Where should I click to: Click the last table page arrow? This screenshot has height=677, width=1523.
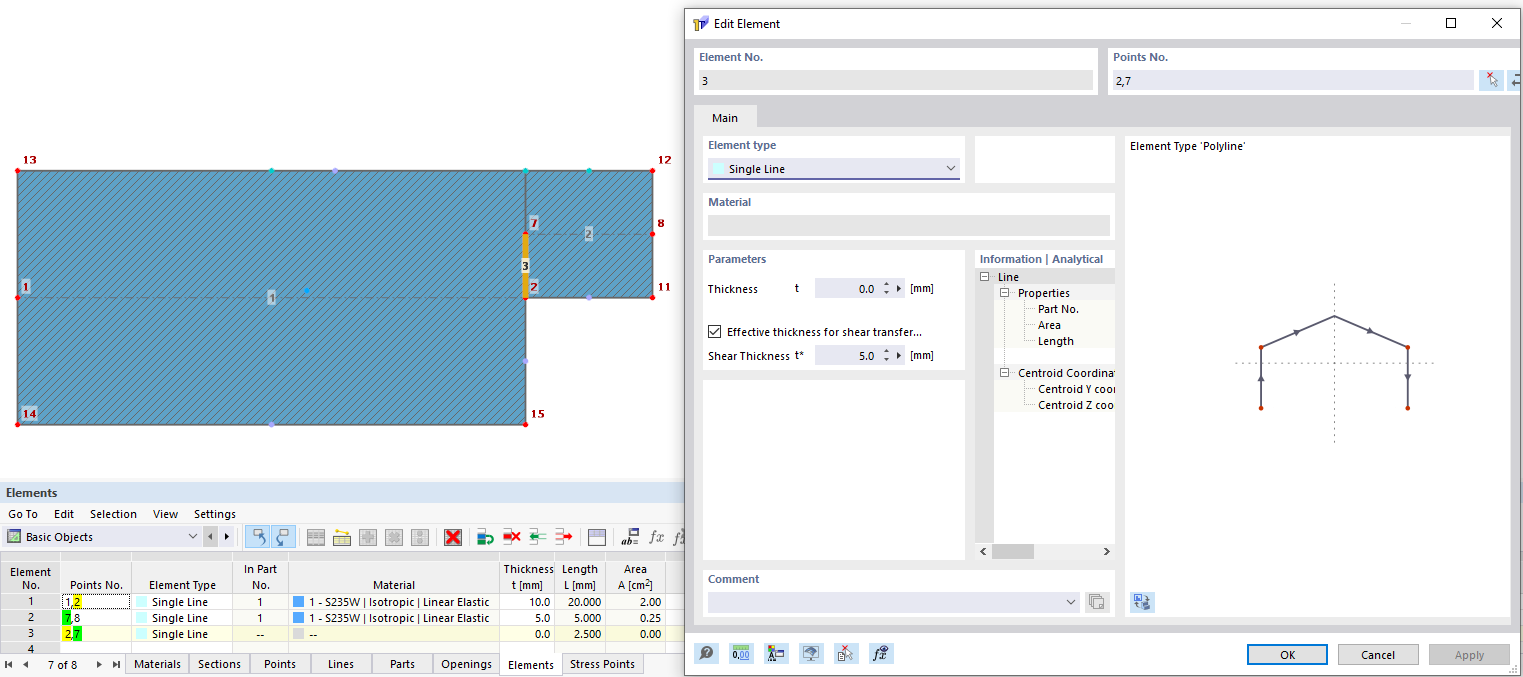(x=116, y=664)
